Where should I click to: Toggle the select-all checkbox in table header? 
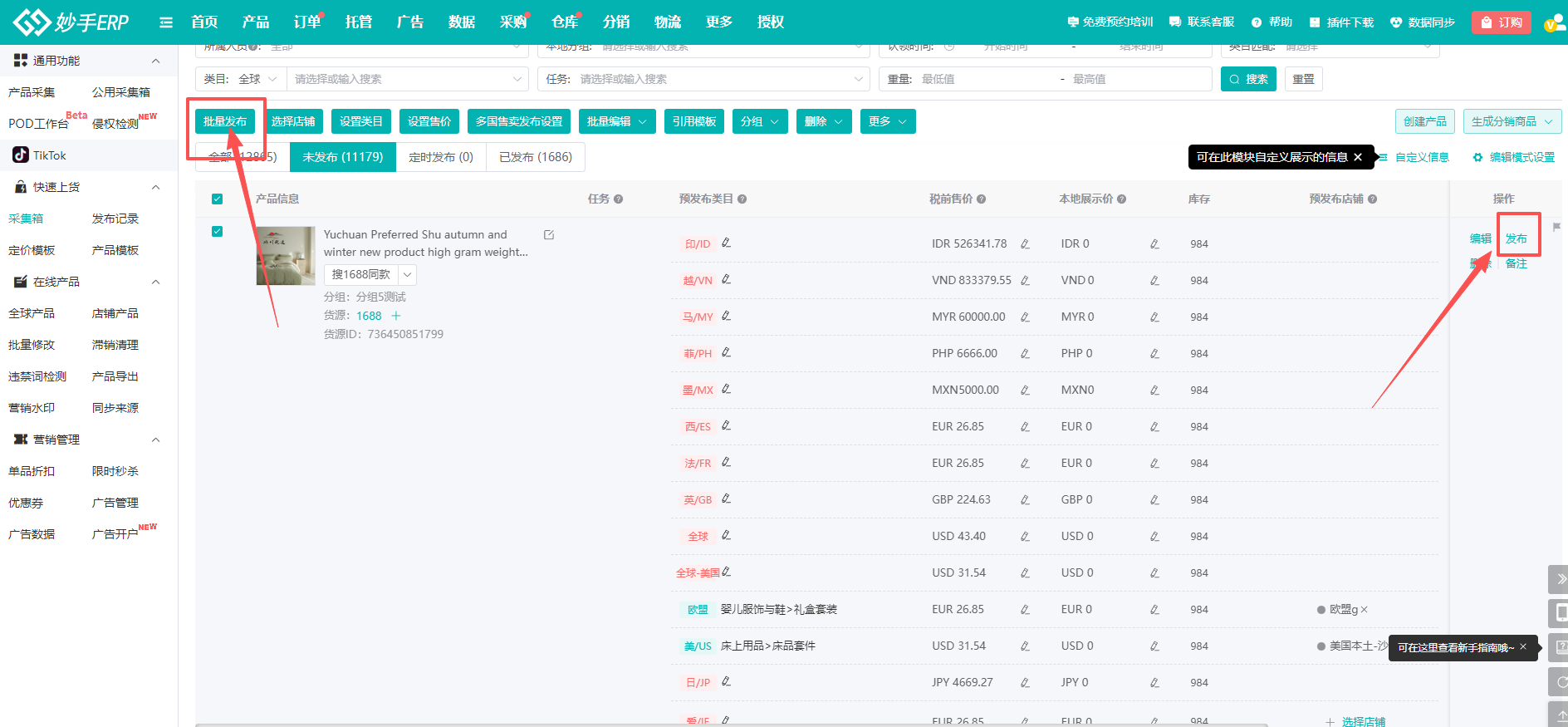tap(218, 199)
